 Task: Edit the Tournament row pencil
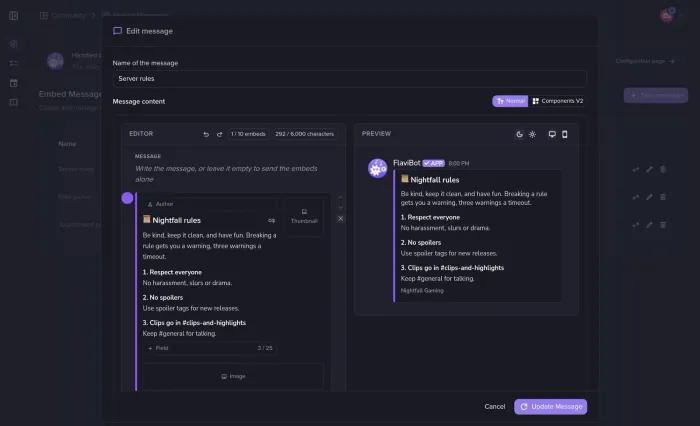649,225
